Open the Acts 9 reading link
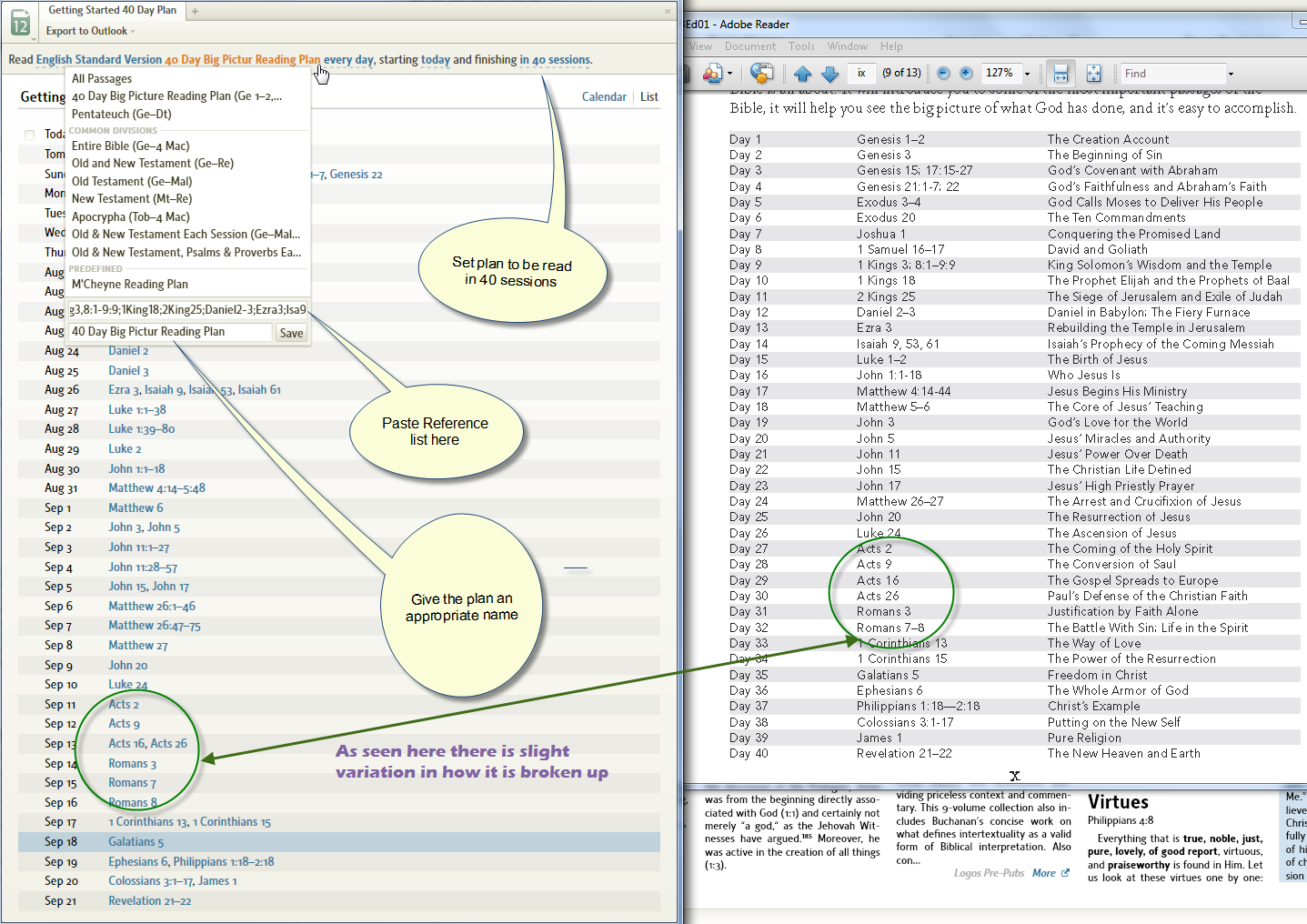1307x924 pixels. click(125, 724)
